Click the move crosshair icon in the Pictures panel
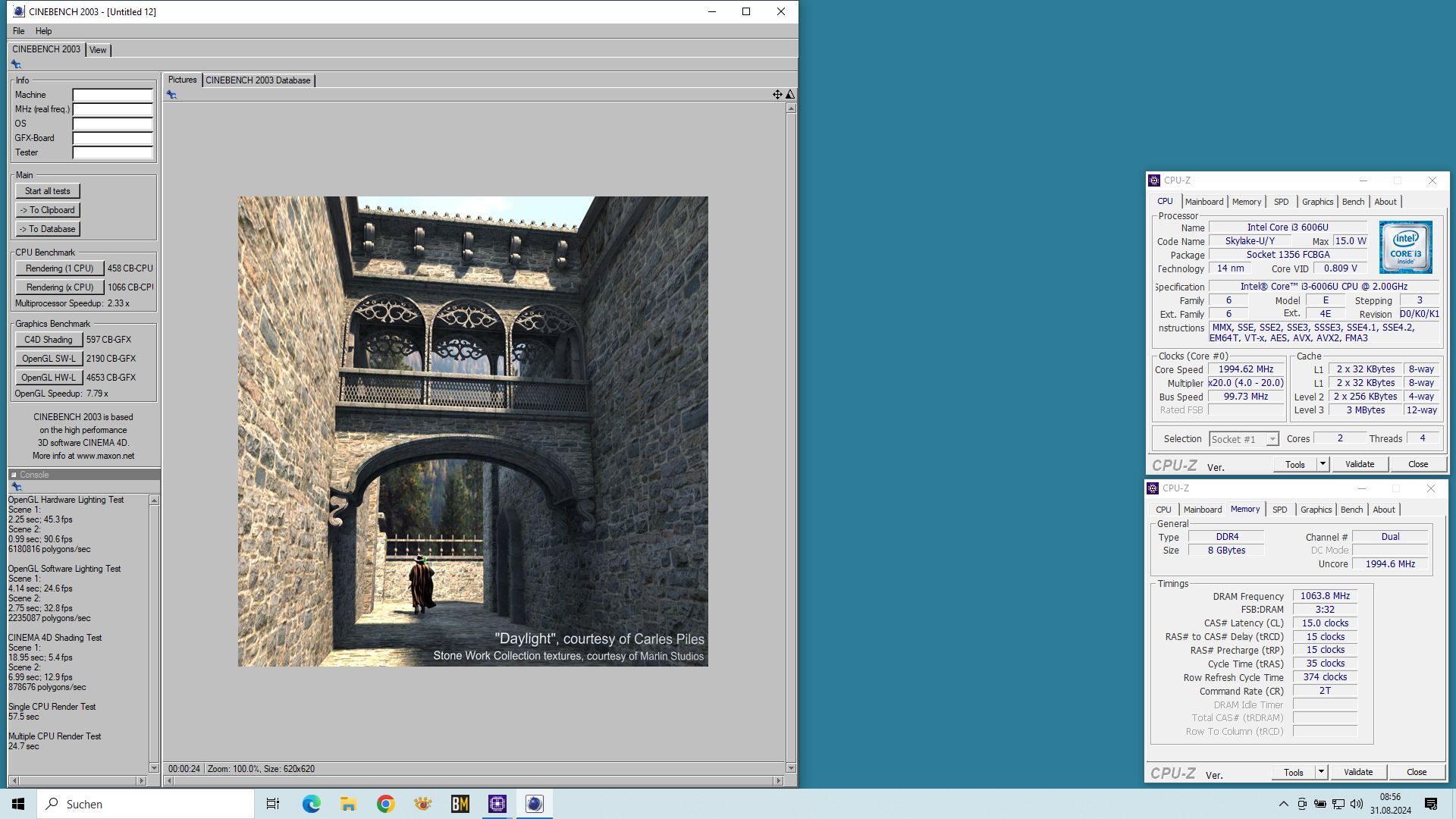The height and width of the screenshot is (819, 1456). [777, 95]
